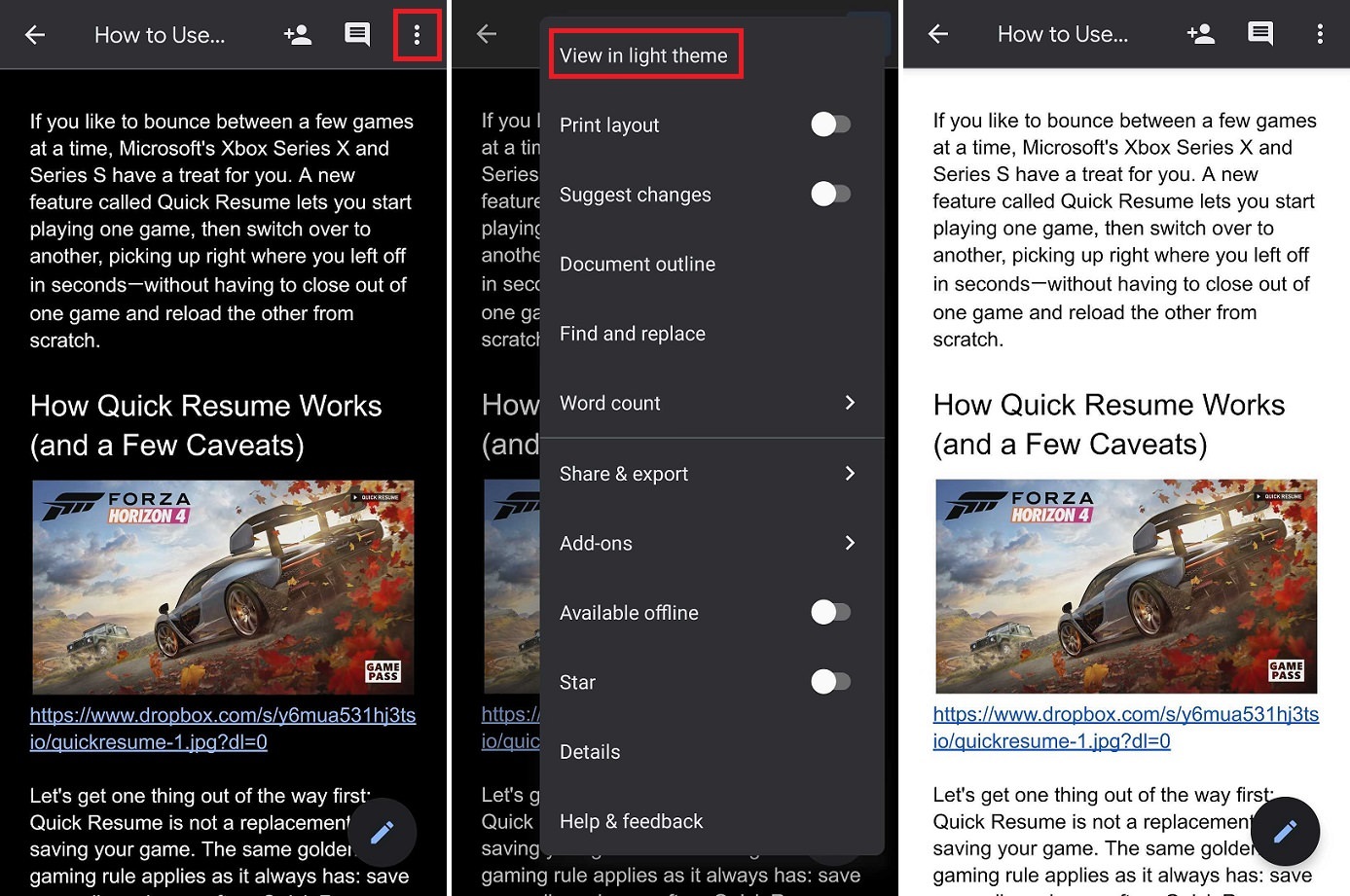Tap the Add-ons menu label
This screenshot has width=1350, height=896.
(x=596, y=544)
